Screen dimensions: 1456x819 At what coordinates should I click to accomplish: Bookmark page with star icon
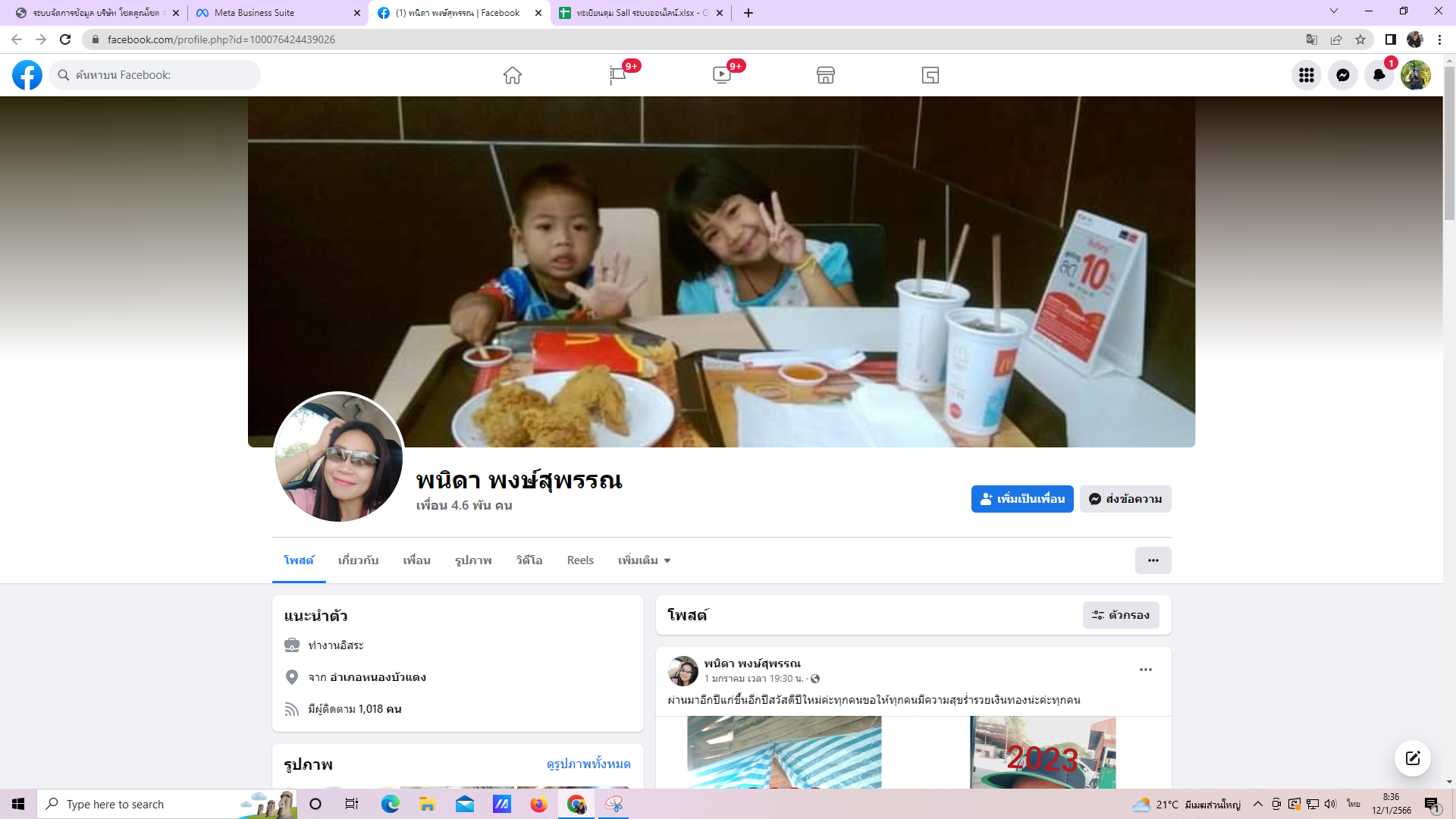1360,39
